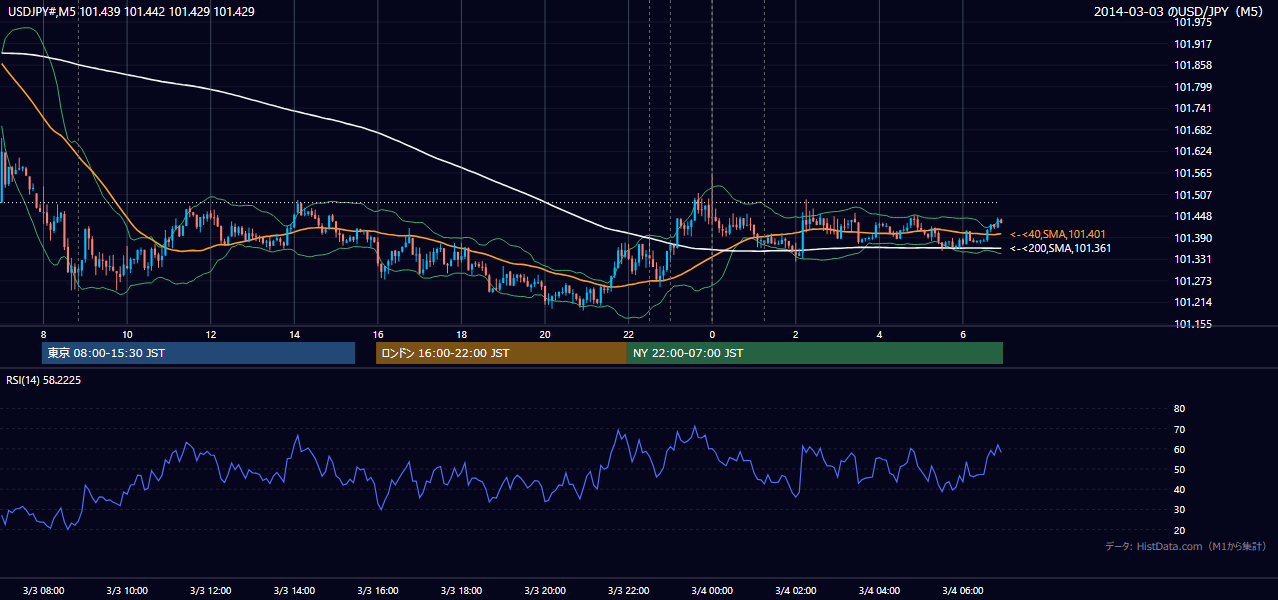Click the bottom date label 3/3 18:00
1278x600 pixels.
(461, 591)
